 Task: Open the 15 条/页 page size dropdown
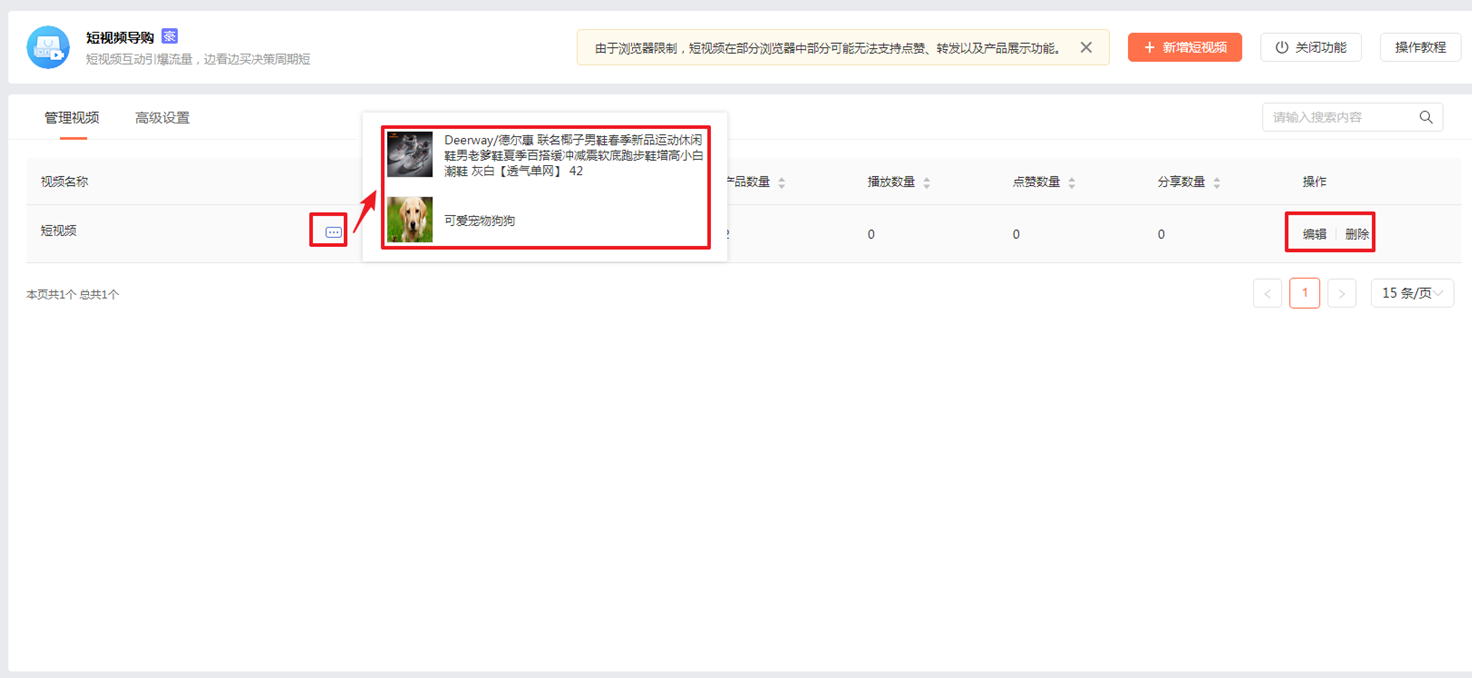pyautogui.click(x=1412, y=293)
